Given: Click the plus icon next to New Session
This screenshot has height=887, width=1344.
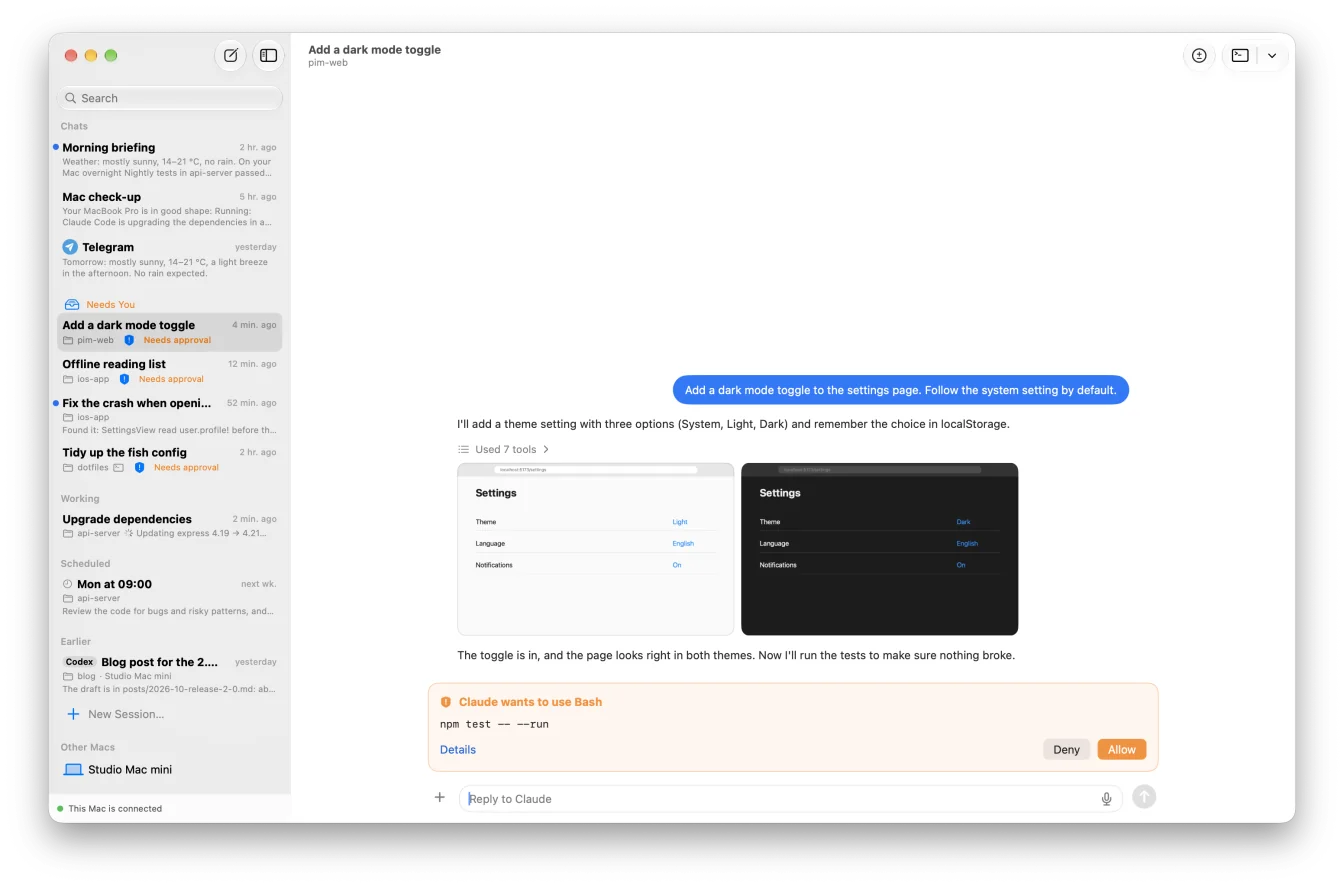Looking at the screenshot, I should [x=73, y=714].
